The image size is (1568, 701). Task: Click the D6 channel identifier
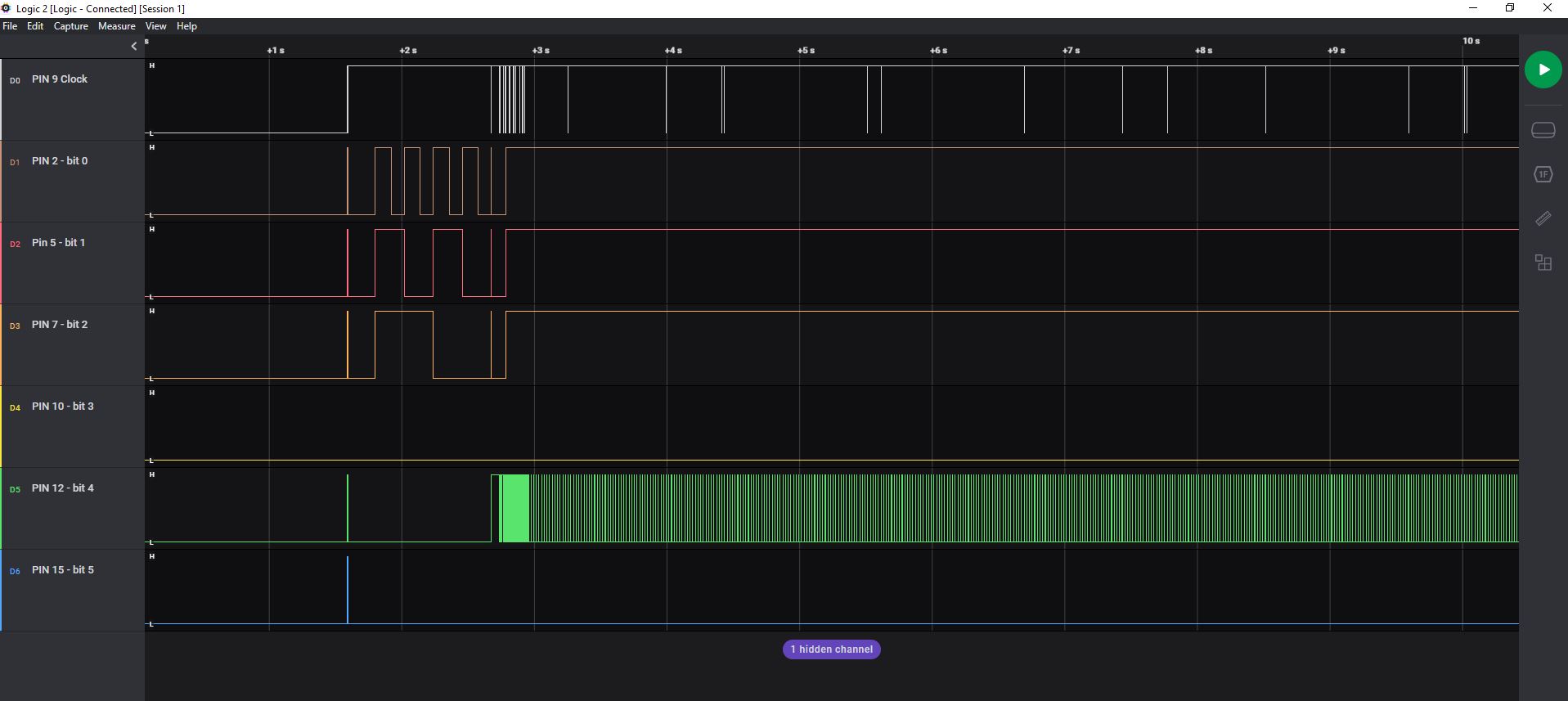(15, 572)
